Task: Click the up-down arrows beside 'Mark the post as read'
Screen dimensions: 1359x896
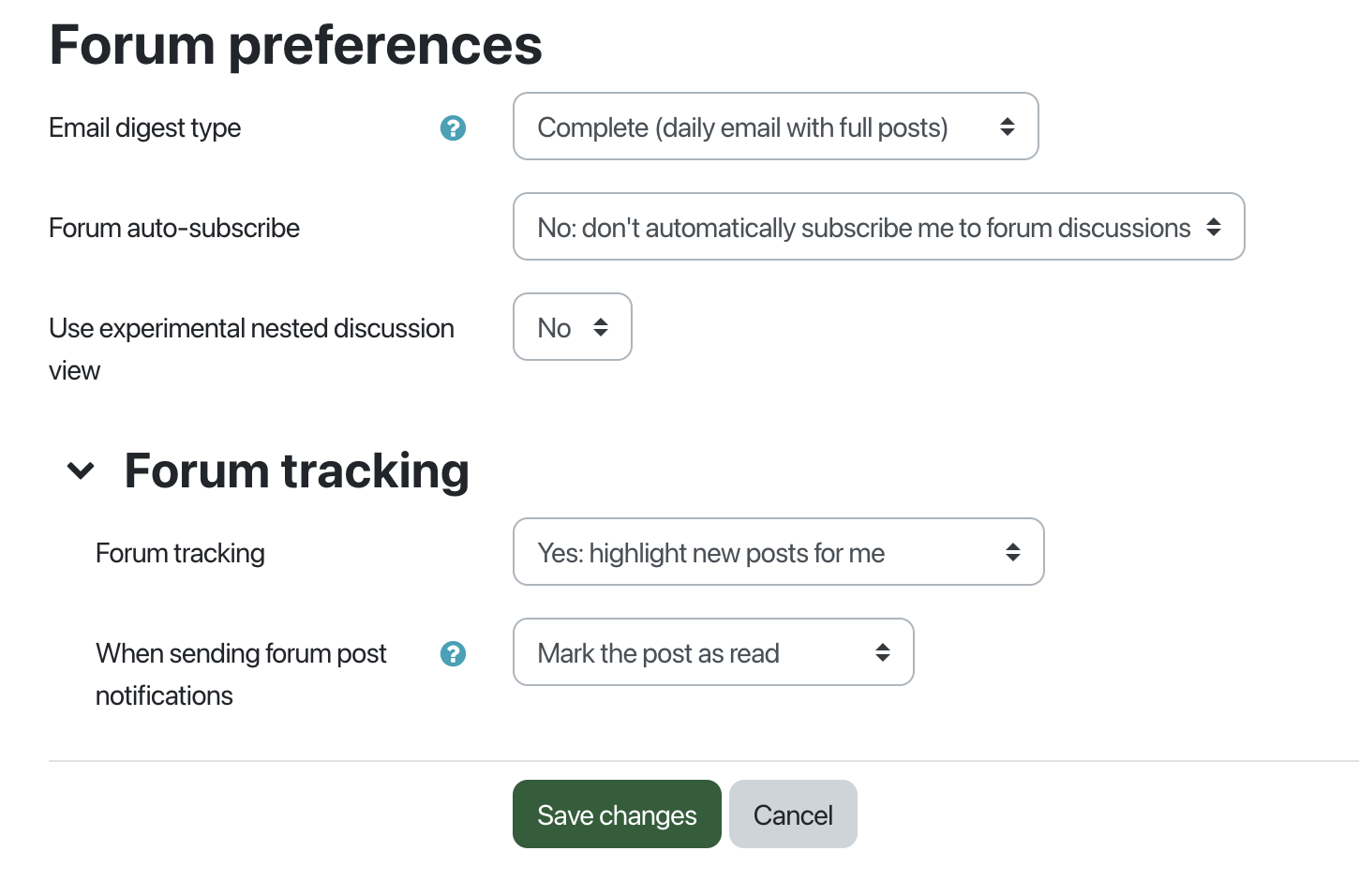Action: 883,652
